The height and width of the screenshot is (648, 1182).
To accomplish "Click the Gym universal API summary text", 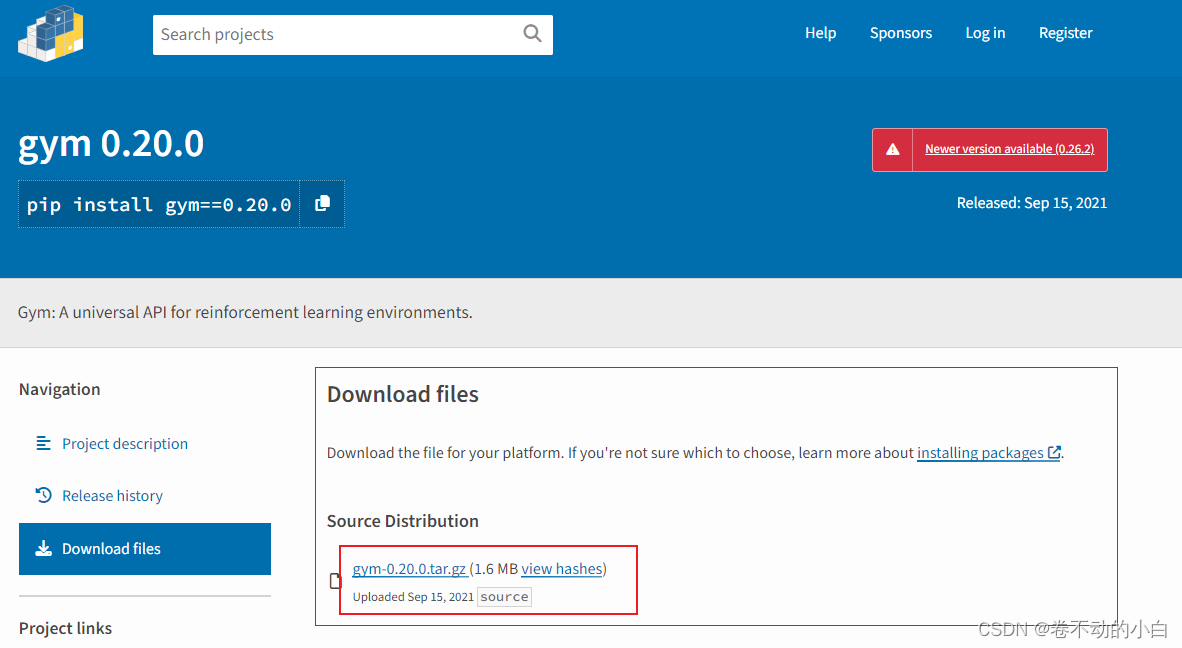I will pos(245,312).
